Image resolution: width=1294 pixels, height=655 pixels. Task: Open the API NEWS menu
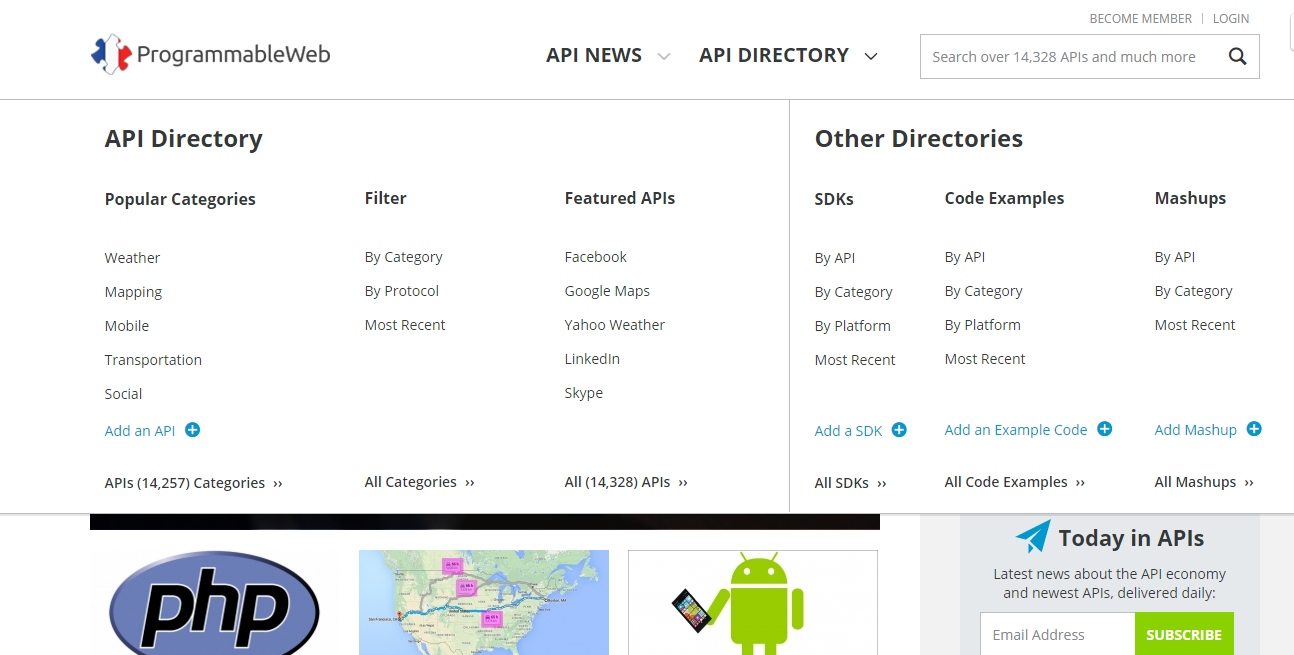[x=594, y=56]
